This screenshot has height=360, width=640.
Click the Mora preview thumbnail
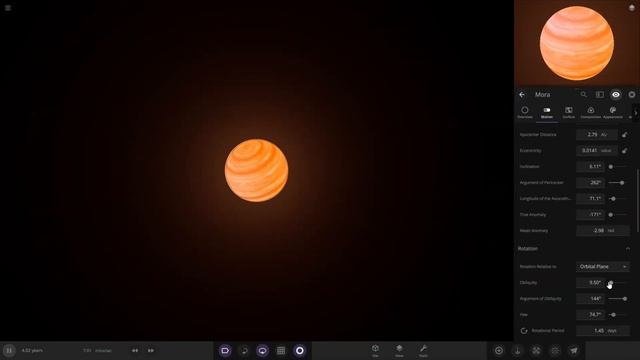coord(577,43)
